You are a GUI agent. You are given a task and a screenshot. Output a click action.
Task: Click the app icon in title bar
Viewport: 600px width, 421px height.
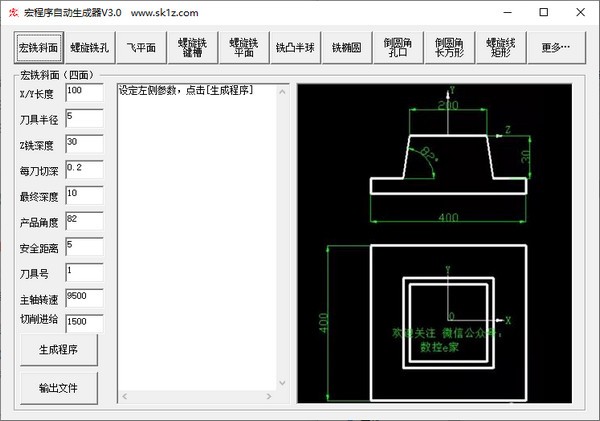[14, 13]
